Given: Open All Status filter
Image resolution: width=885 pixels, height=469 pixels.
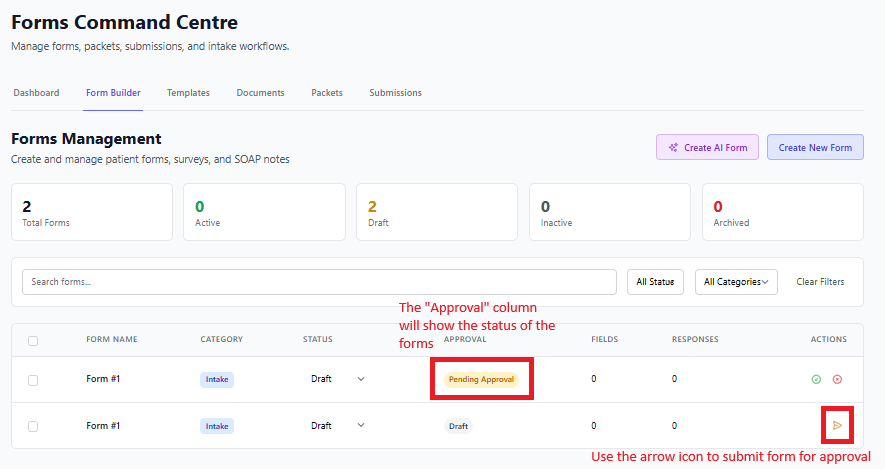Looking at the screenshot, I should (655, 282).
